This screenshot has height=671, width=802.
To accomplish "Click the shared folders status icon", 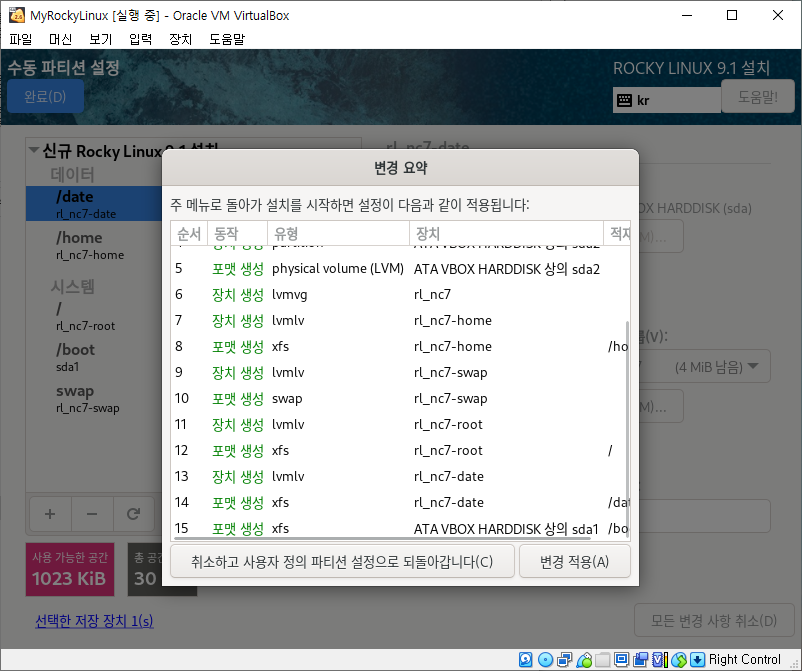I will point(603,660).
